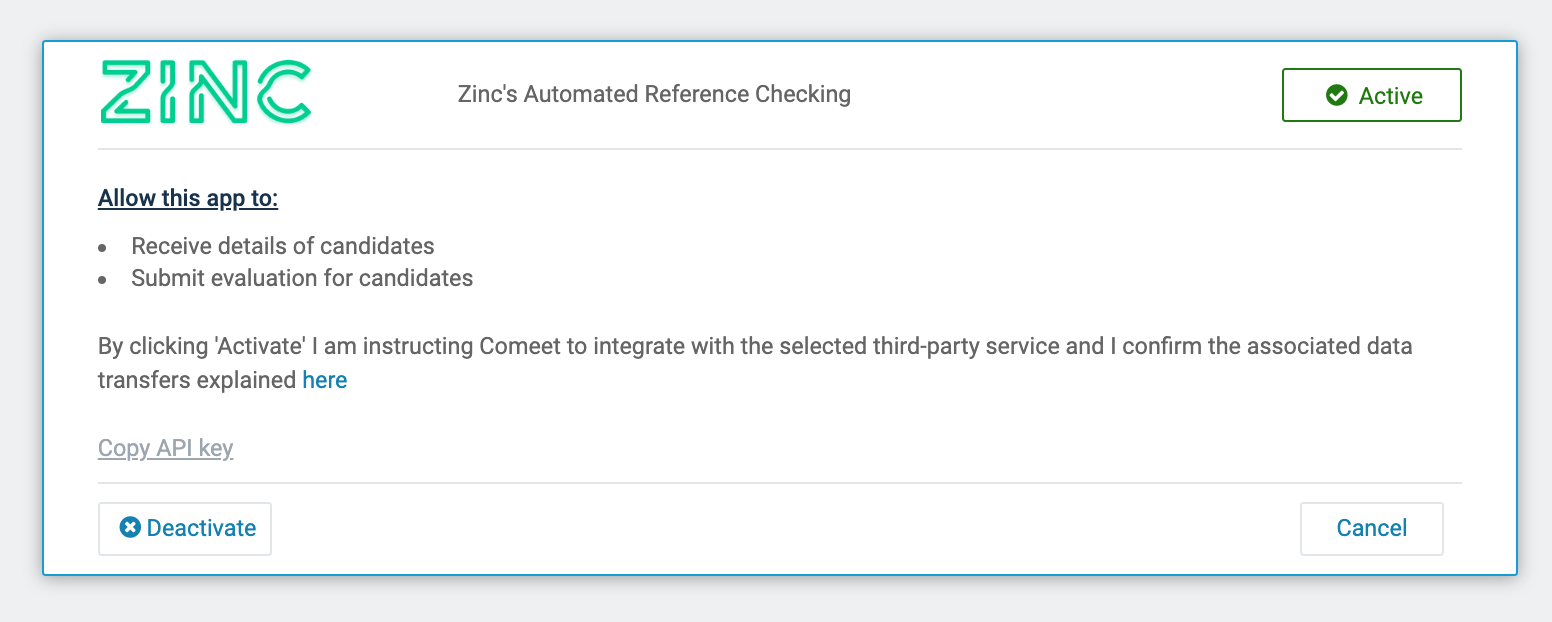Click the gray background outside the dialog
This screenshot has height=622, width=1552.
[x=776, y=600]
